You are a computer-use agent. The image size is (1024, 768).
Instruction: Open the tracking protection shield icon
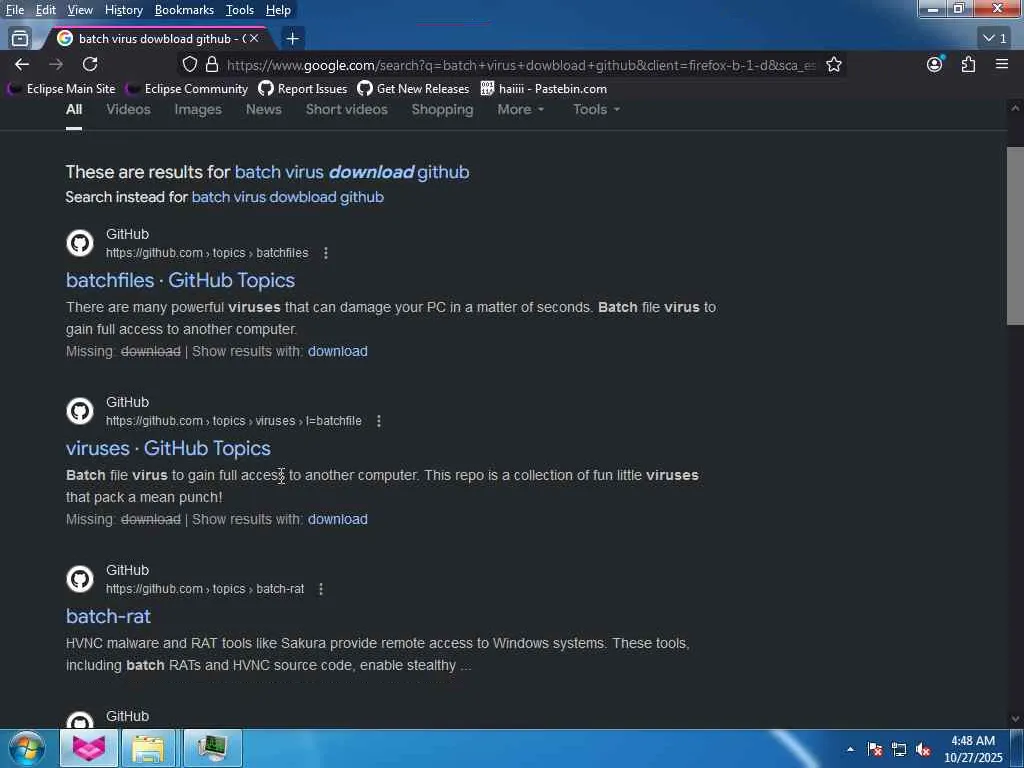(189, 64)
